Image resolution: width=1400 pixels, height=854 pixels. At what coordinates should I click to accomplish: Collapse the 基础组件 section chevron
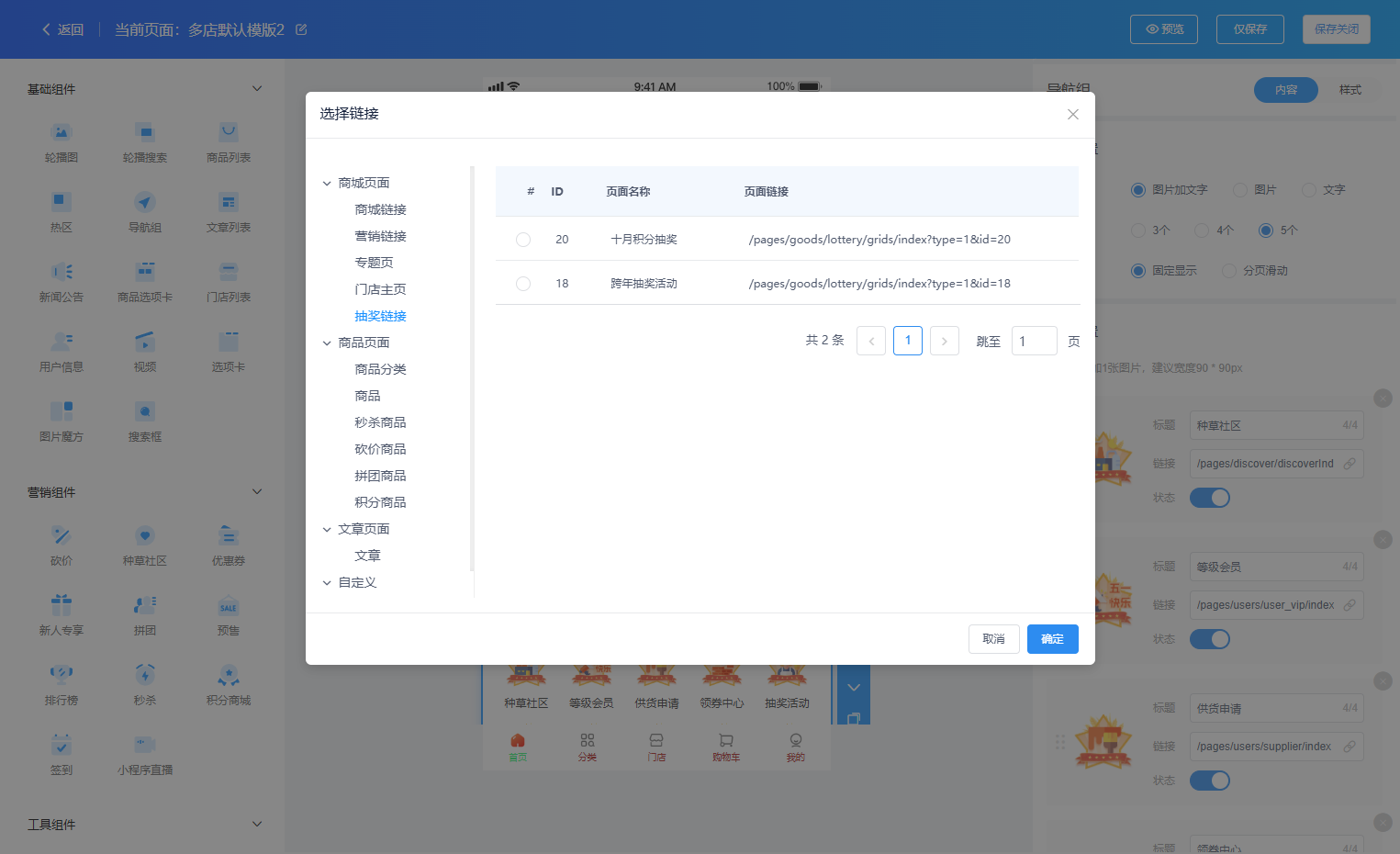(x=257, y=89)
